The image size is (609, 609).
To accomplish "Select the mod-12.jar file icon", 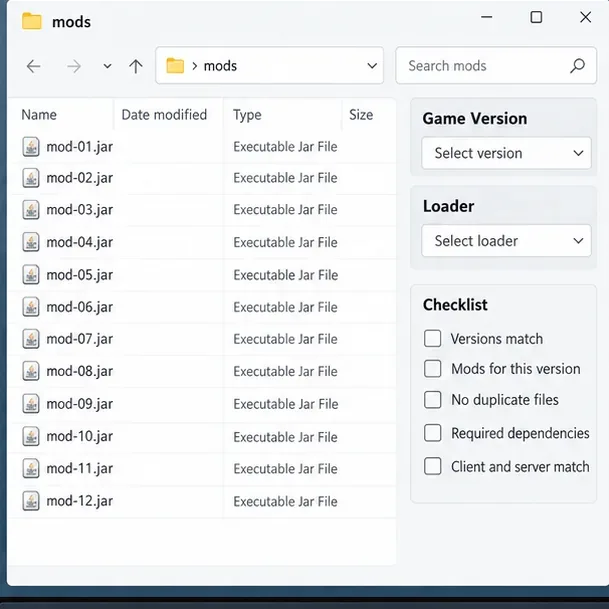I will pyautogui.click(x=31, y=501).
